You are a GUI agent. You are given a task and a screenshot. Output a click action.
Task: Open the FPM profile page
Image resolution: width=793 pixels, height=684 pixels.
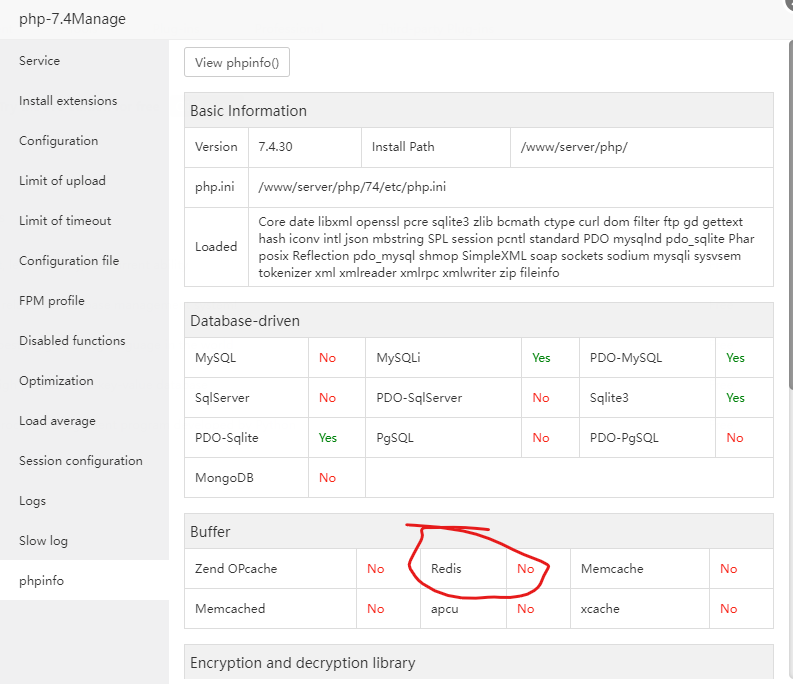pyautogui.click(x=52, y=301)
